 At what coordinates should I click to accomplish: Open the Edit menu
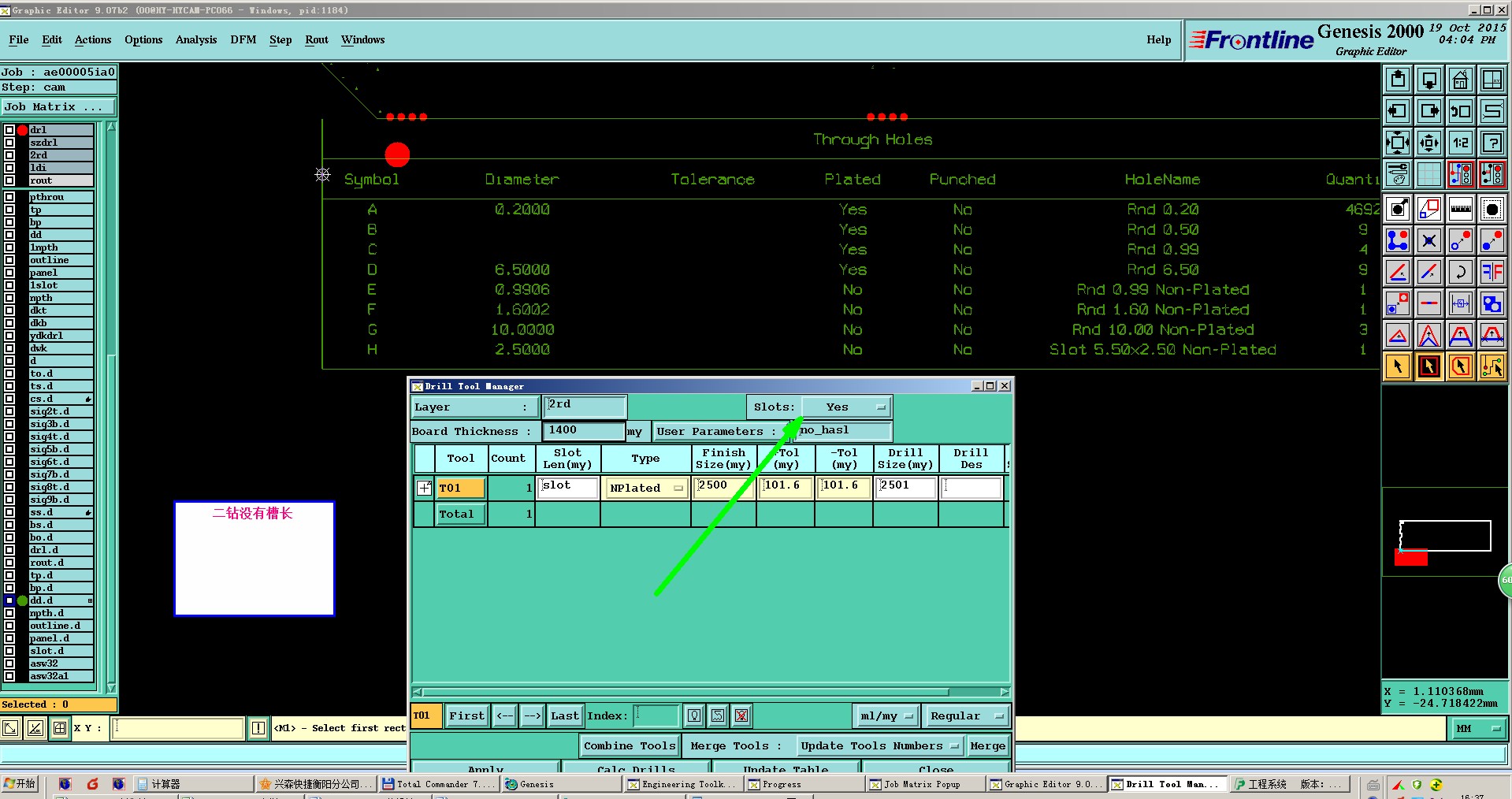pyautogui.click(x=52, y=39)
